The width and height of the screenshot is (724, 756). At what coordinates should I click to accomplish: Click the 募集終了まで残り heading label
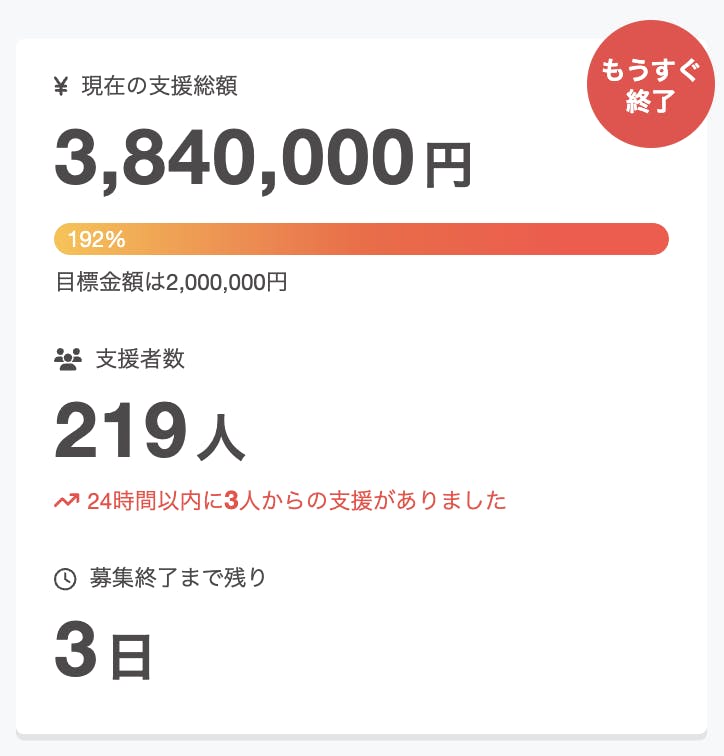tap(178, 578)
